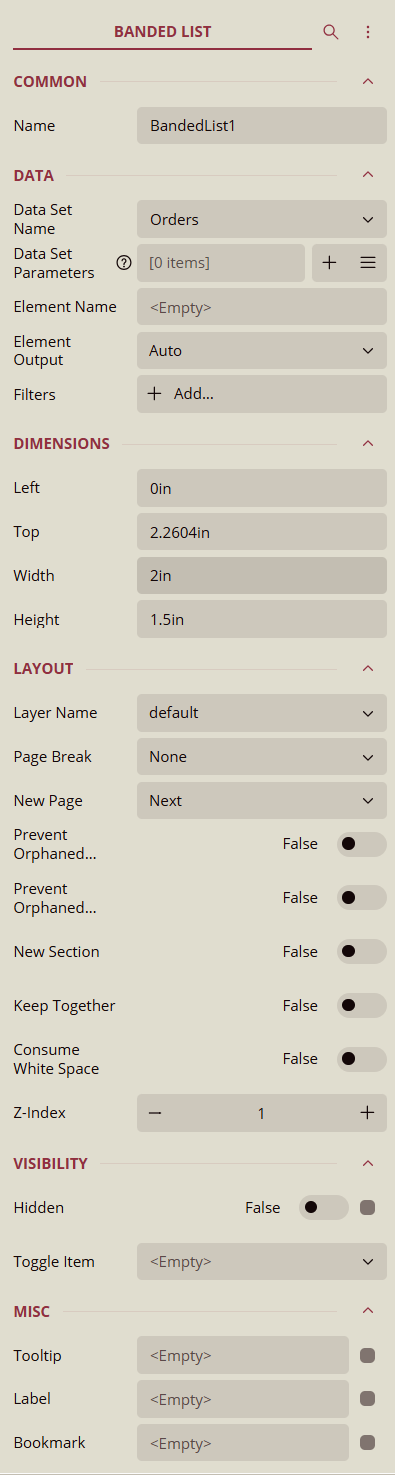Open the Page Break dropdown
This screenshot has height=1475, width=395.
(262, 757)
